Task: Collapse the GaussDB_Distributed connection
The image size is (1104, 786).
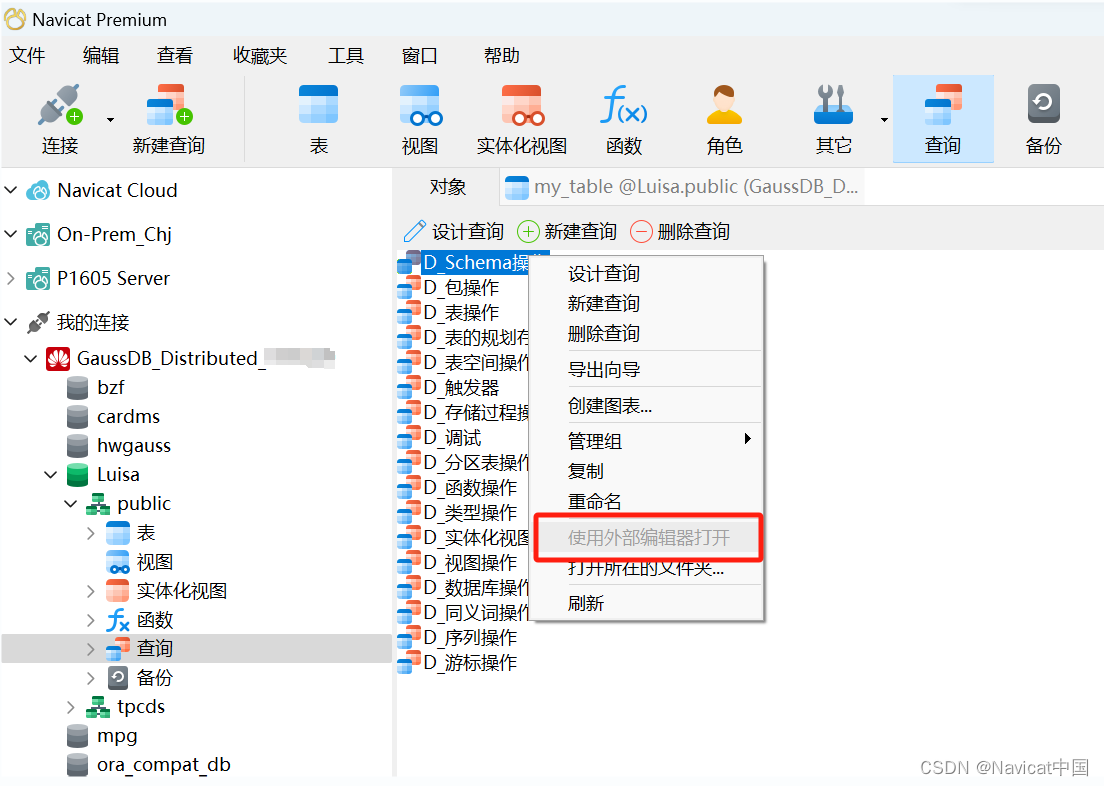Action: tap(30, 358)
